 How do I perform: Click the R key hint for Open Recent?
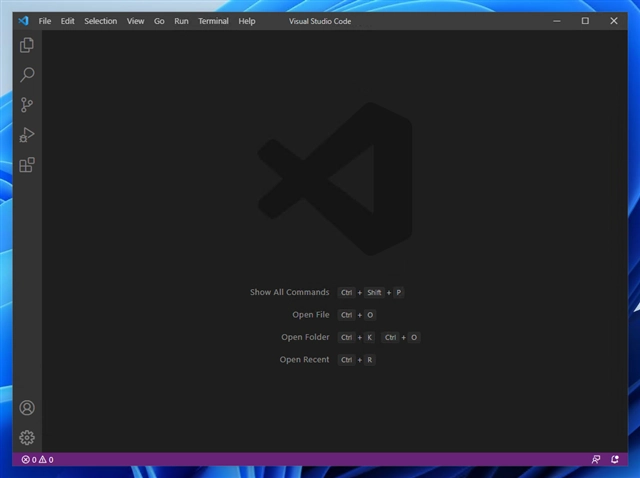[369, 360]
